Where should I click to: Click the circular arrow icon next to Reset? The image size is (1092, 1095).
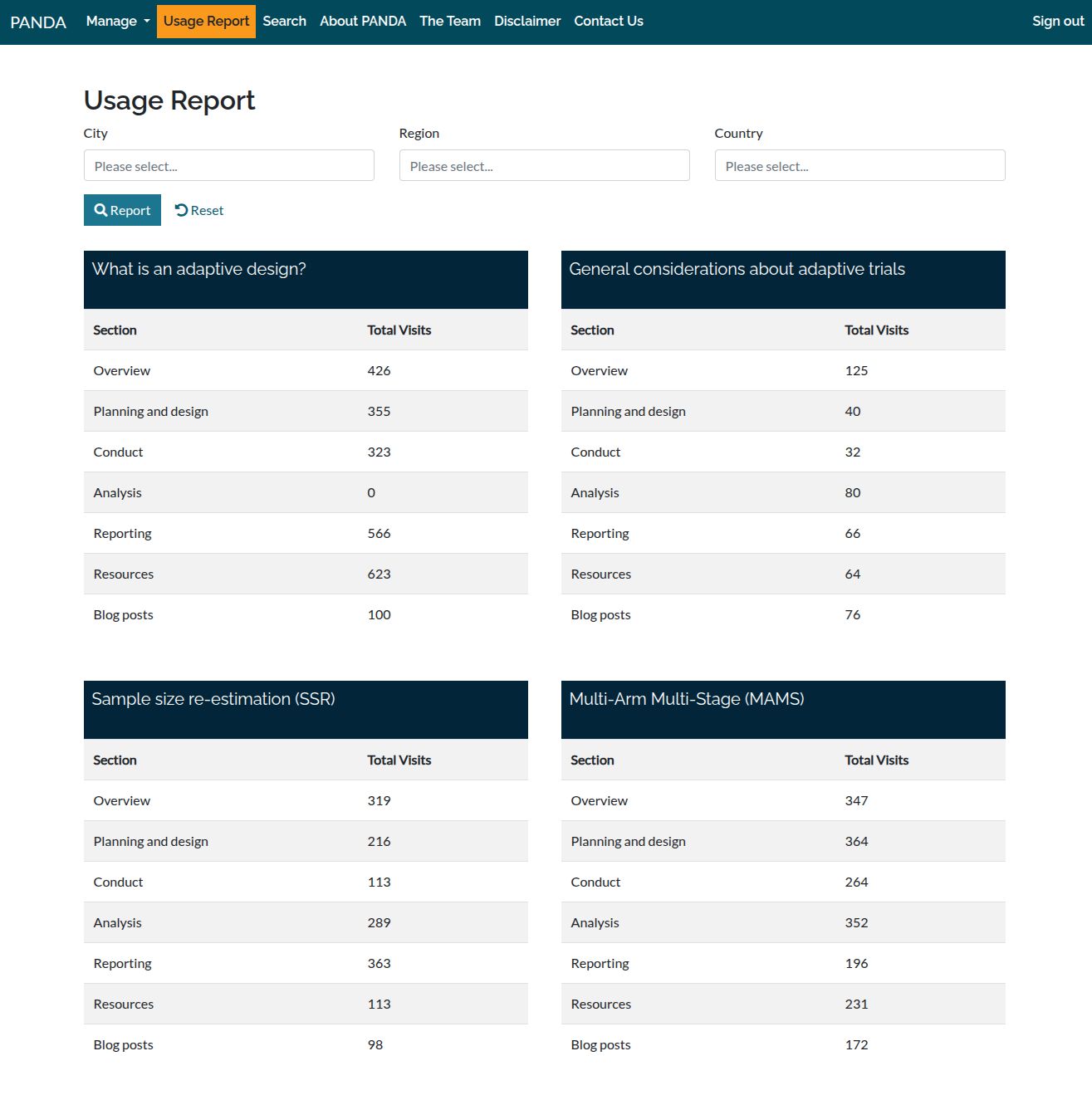[181, 210]
